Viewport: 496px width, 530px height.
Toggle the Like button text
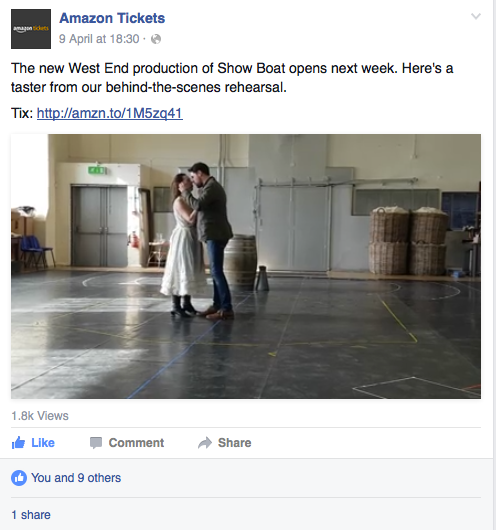[x=43, y=443]
